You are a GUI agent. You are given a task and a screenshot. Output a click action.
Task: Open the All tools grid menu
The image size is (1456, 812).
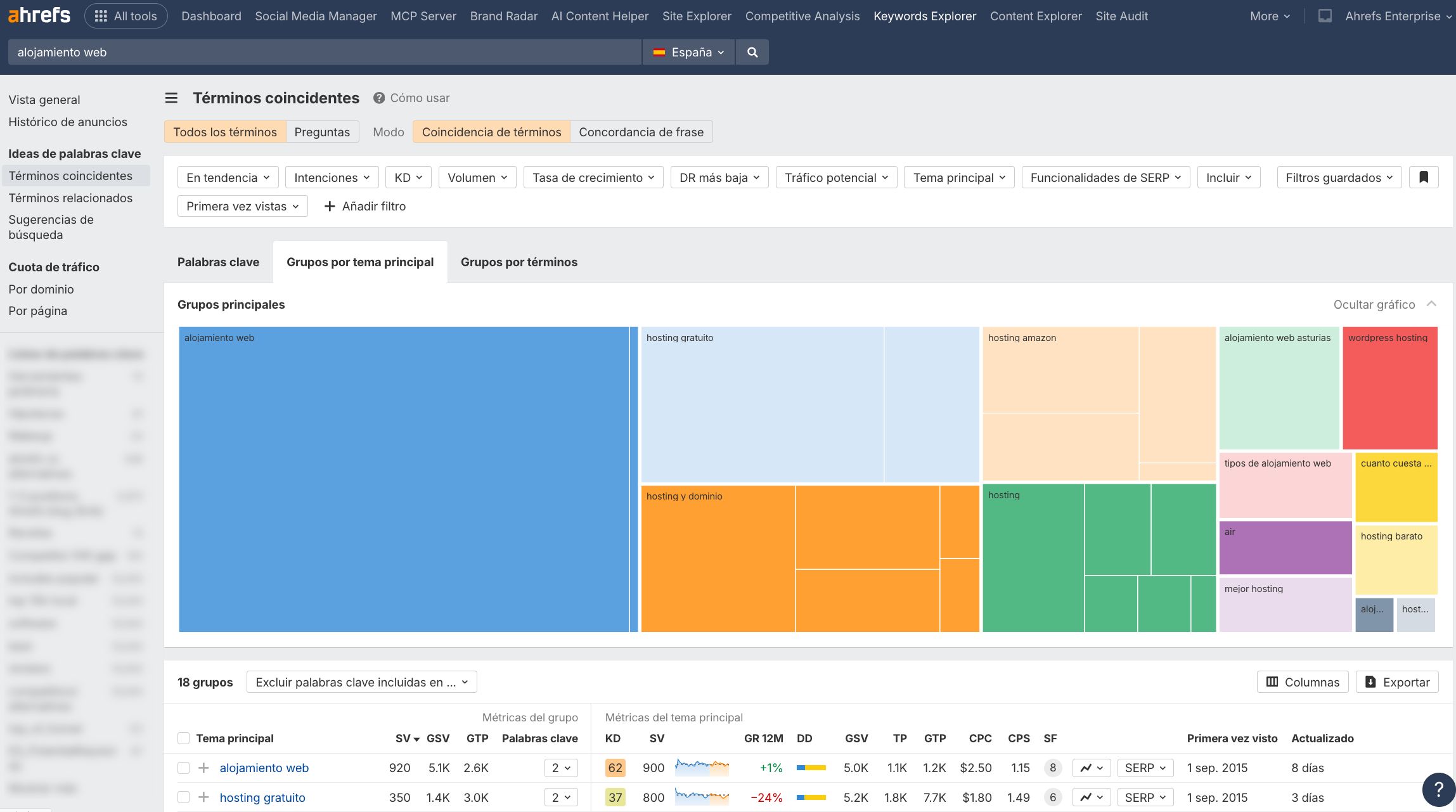click(x=126, y=16)
